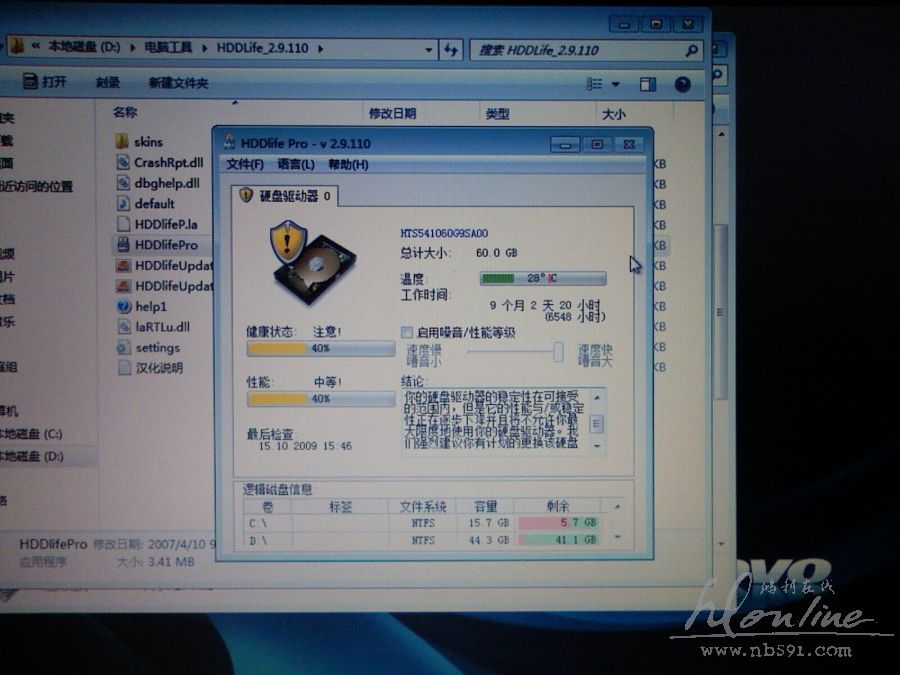900x675 pixels.
Task: Click the help1 file icon
Action: [x=123, y=306]
